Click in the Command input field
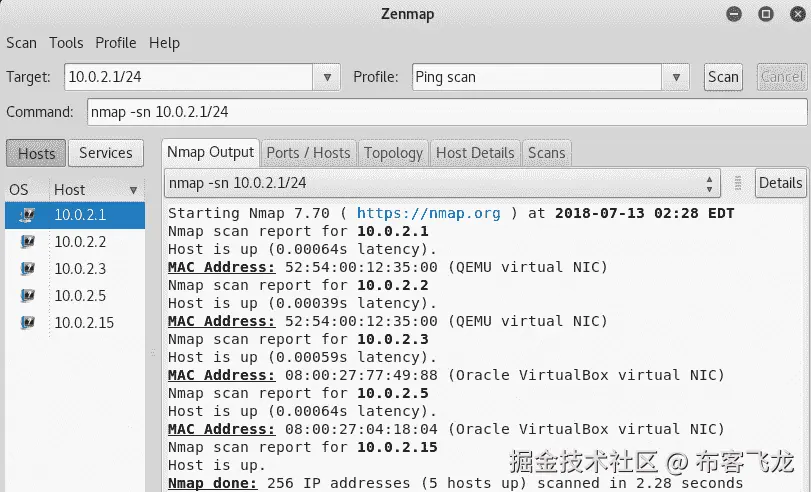This screenshot has height=492, width=811. pyautogui.click(x=447, y=112)
